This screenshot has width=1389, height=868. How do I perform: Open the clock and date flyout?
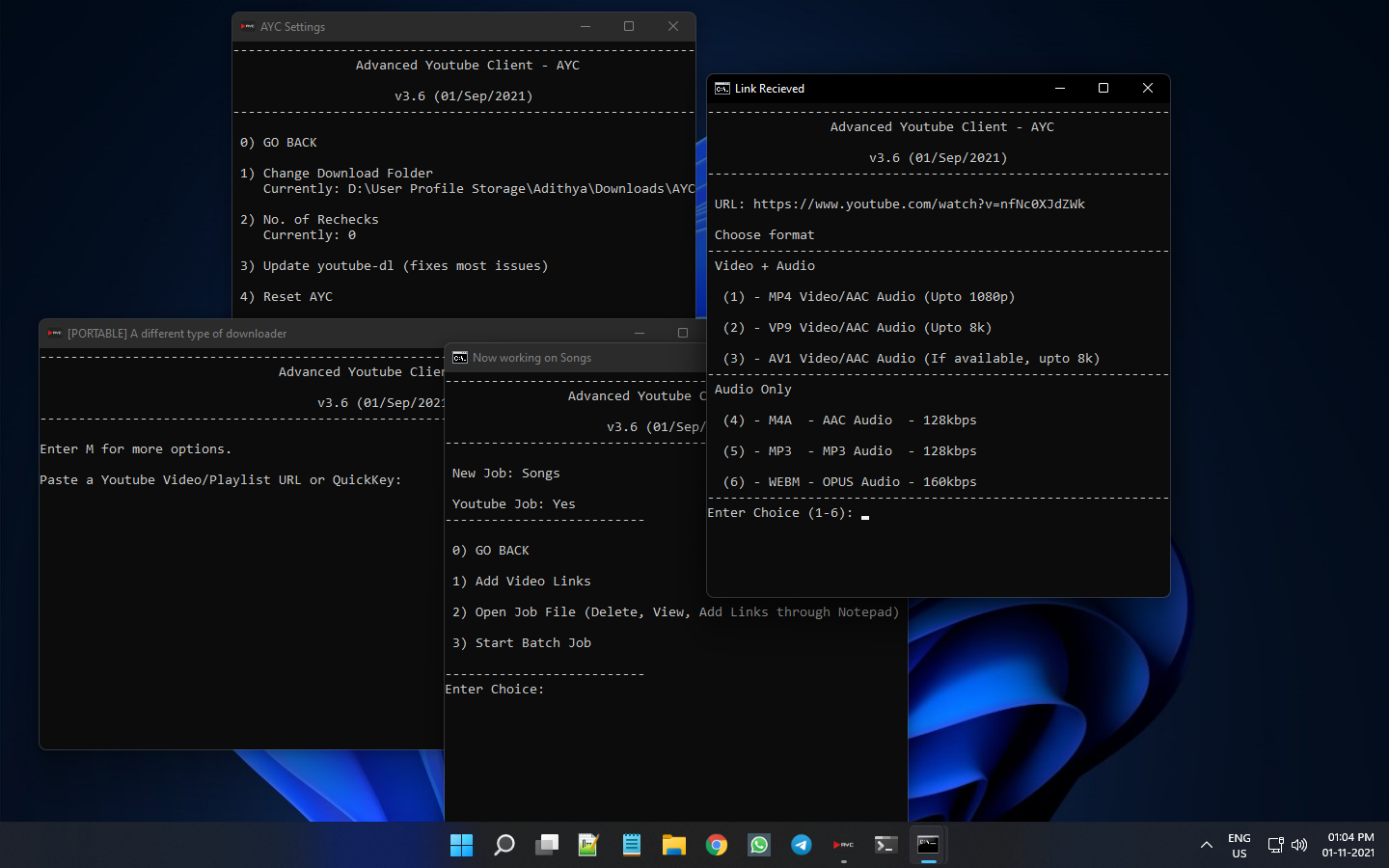point(1348,845)
